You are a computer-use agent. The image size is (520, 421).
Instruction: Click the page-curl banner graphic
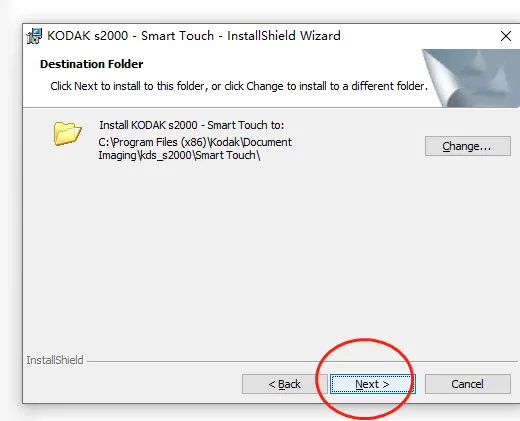471,78
